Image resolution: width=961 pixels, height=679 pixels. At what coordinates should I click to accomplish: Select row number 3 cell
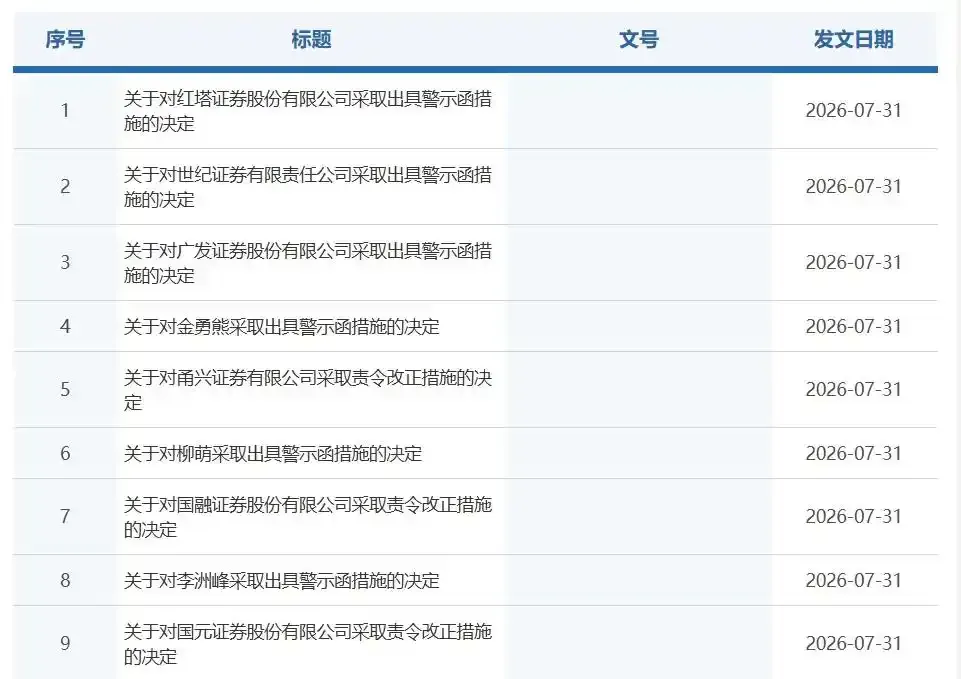click(x=65, y=263)
